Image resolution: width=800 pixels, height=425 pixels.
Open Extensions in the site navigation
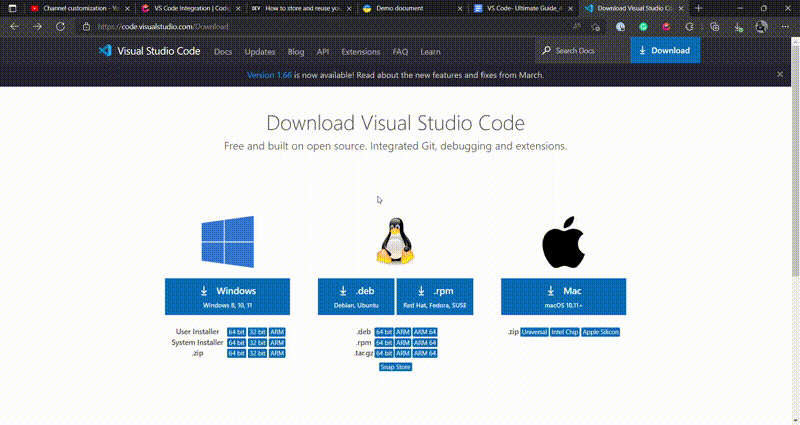361,52
